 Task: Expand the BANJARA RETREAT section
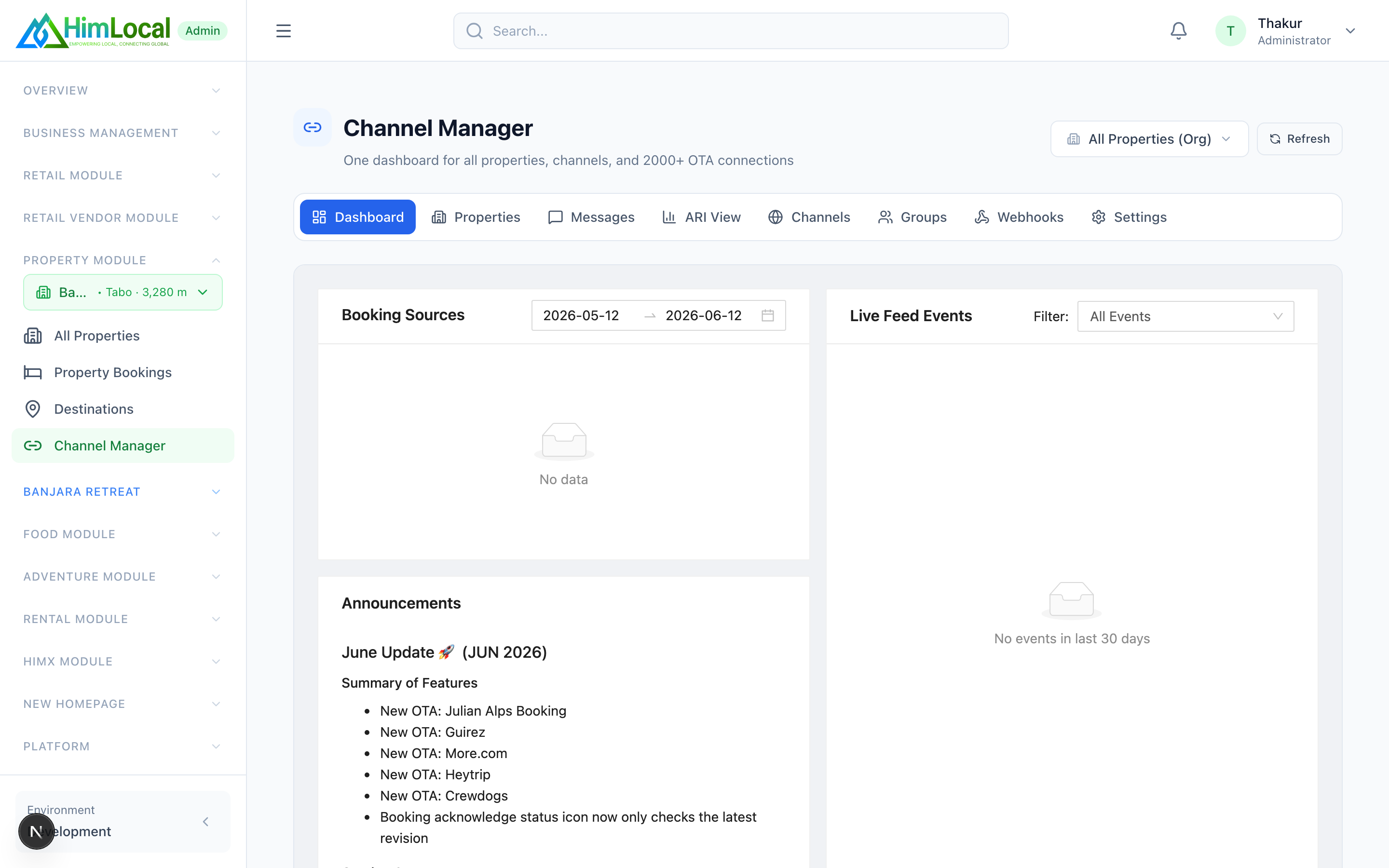[123, 492]
